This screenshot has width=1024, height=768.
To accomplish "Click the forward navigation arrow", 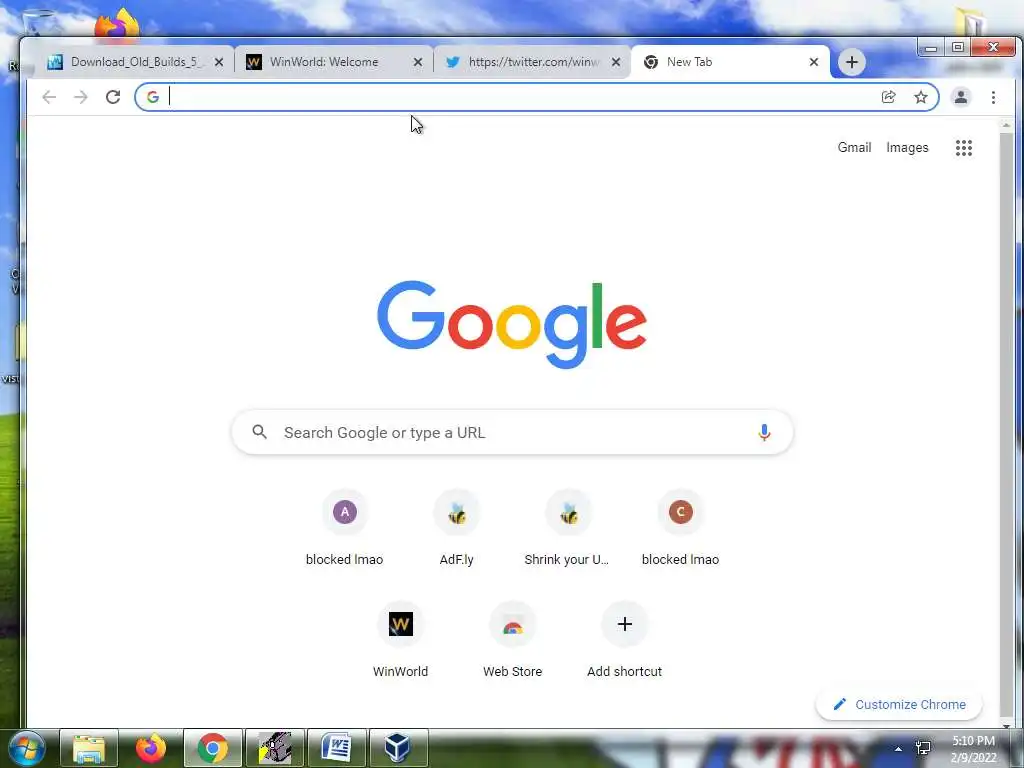I will [80, 97].
